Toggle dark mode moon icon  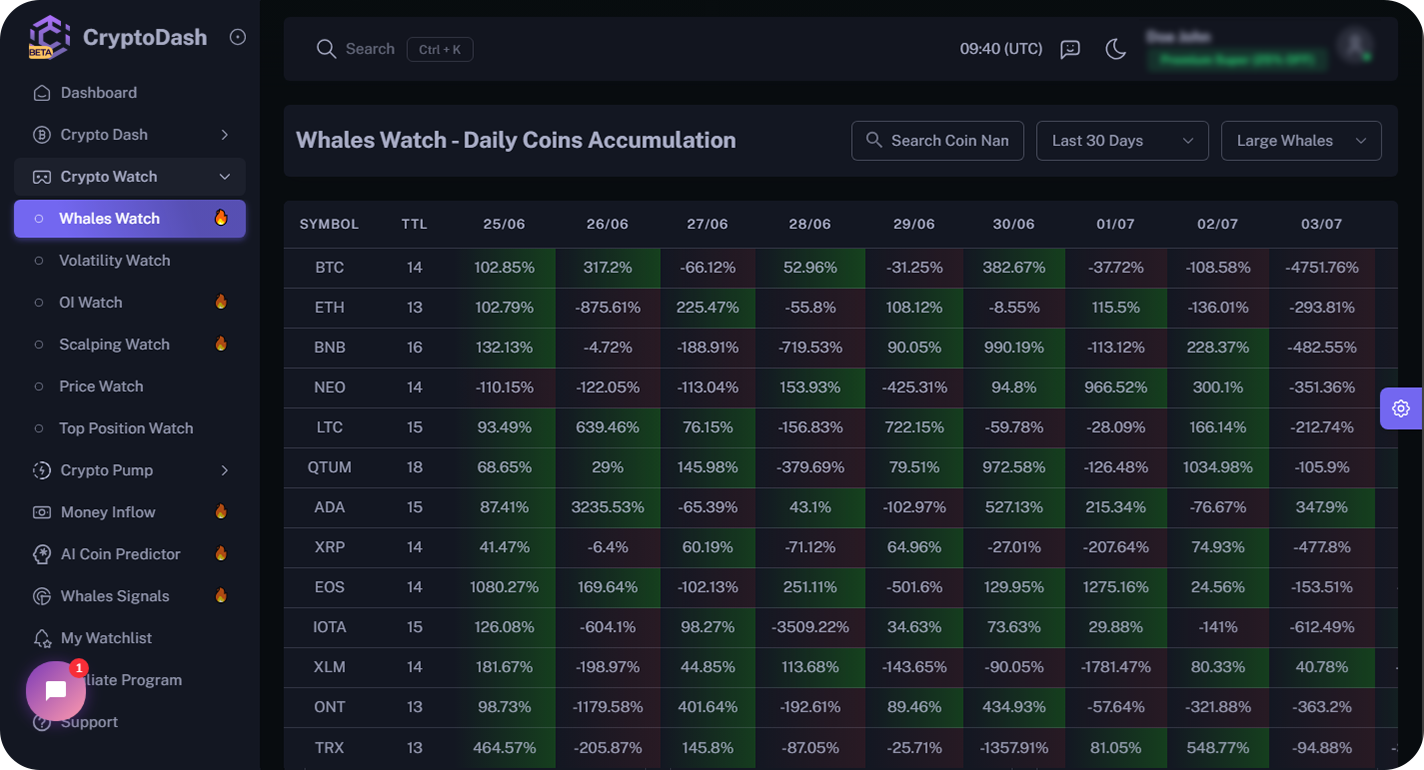click(x=1116, y=49)
